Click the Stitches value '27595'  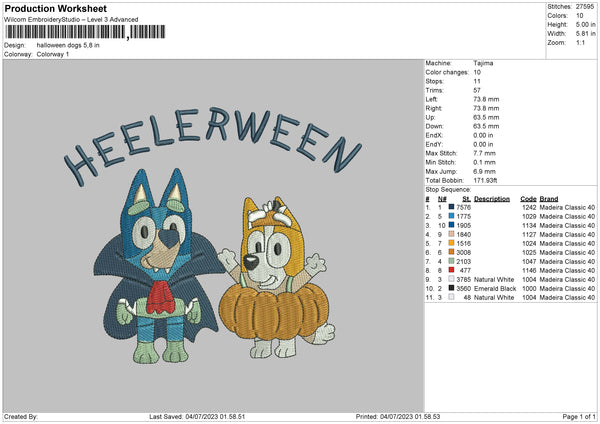tap(585, 7)
